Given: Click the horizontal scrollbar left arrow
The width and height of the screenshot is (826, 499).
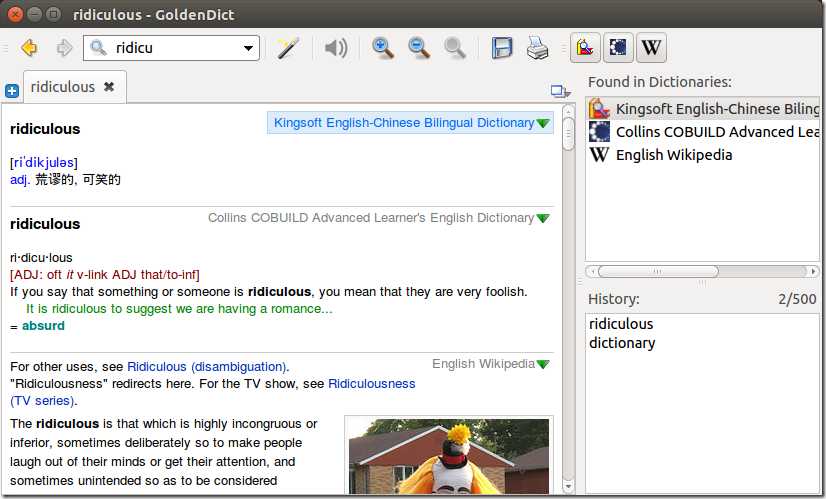Looking at the screenshot, I should click(x=592, y=271).
